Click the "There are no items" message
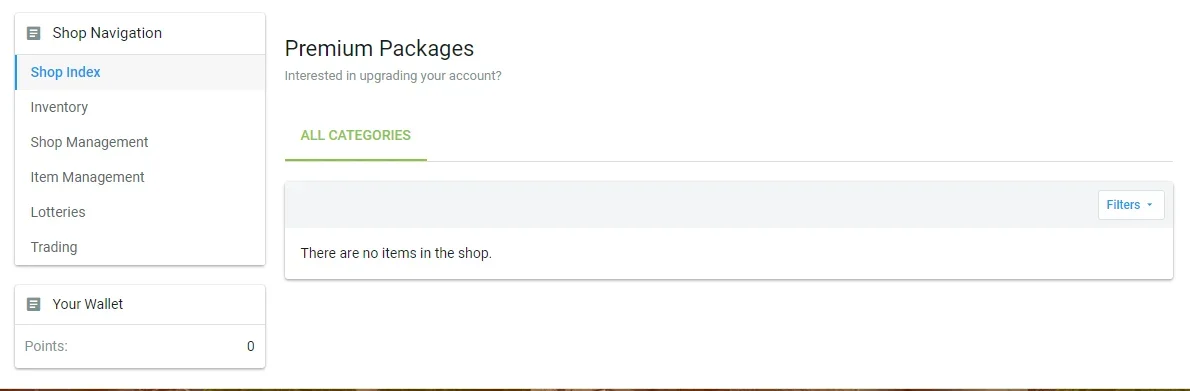The width and height of the screenshot is (1190, 391). (396, 254)
